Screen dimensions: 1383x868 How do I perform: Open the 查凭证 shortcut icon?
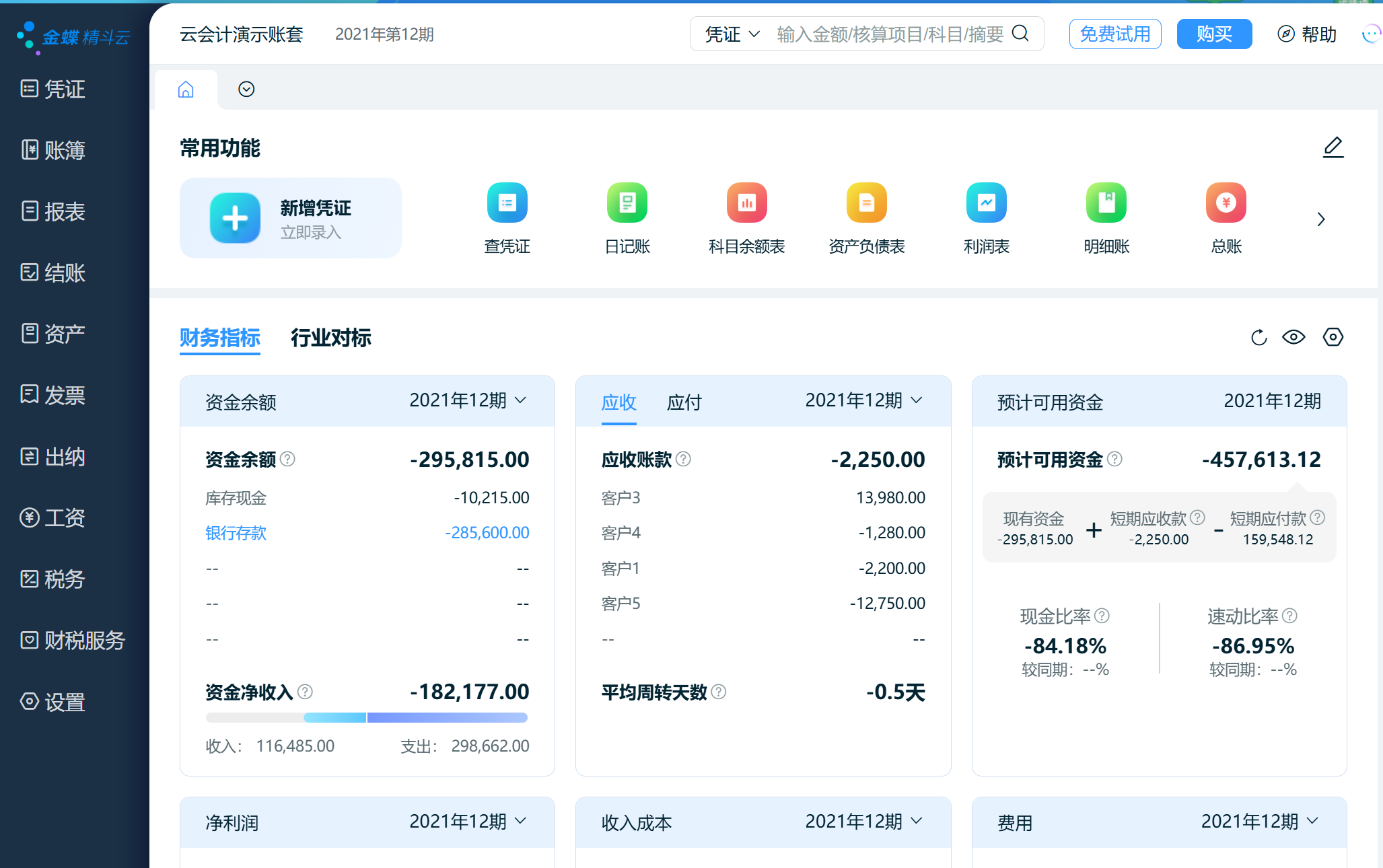pos(507,203)
